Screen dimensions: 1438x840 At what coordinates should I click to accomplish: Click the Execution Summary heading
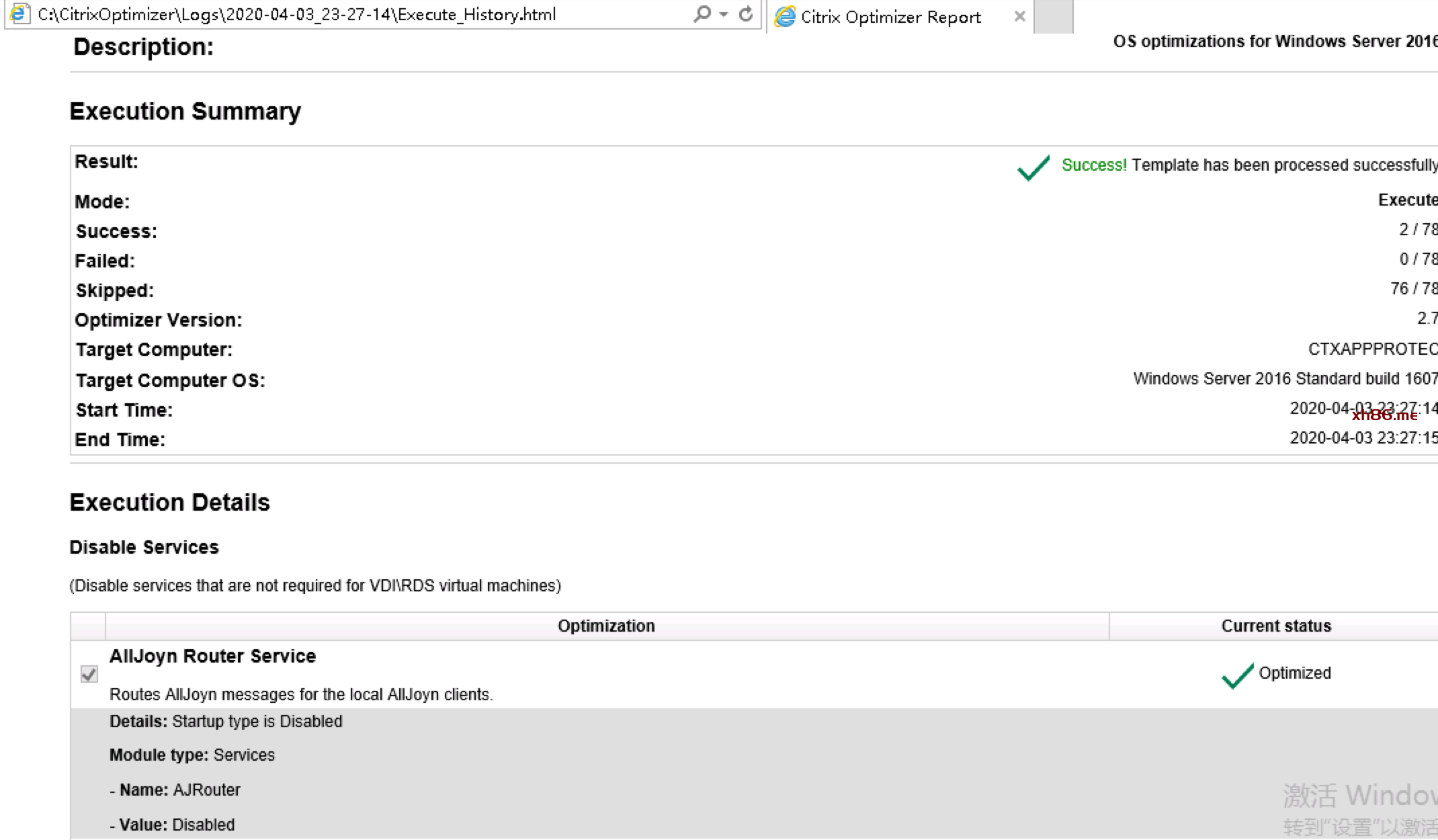click(185, 111)
